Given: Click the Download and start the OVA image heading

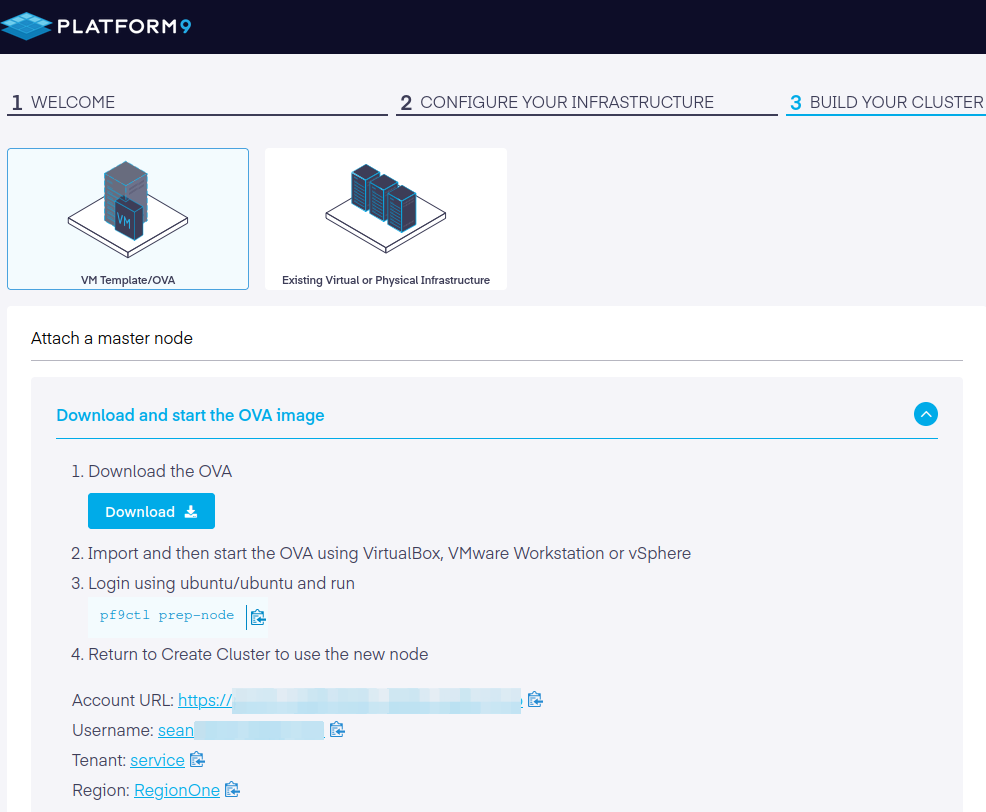Looking at the screenshot, I should tap(191, 415).
